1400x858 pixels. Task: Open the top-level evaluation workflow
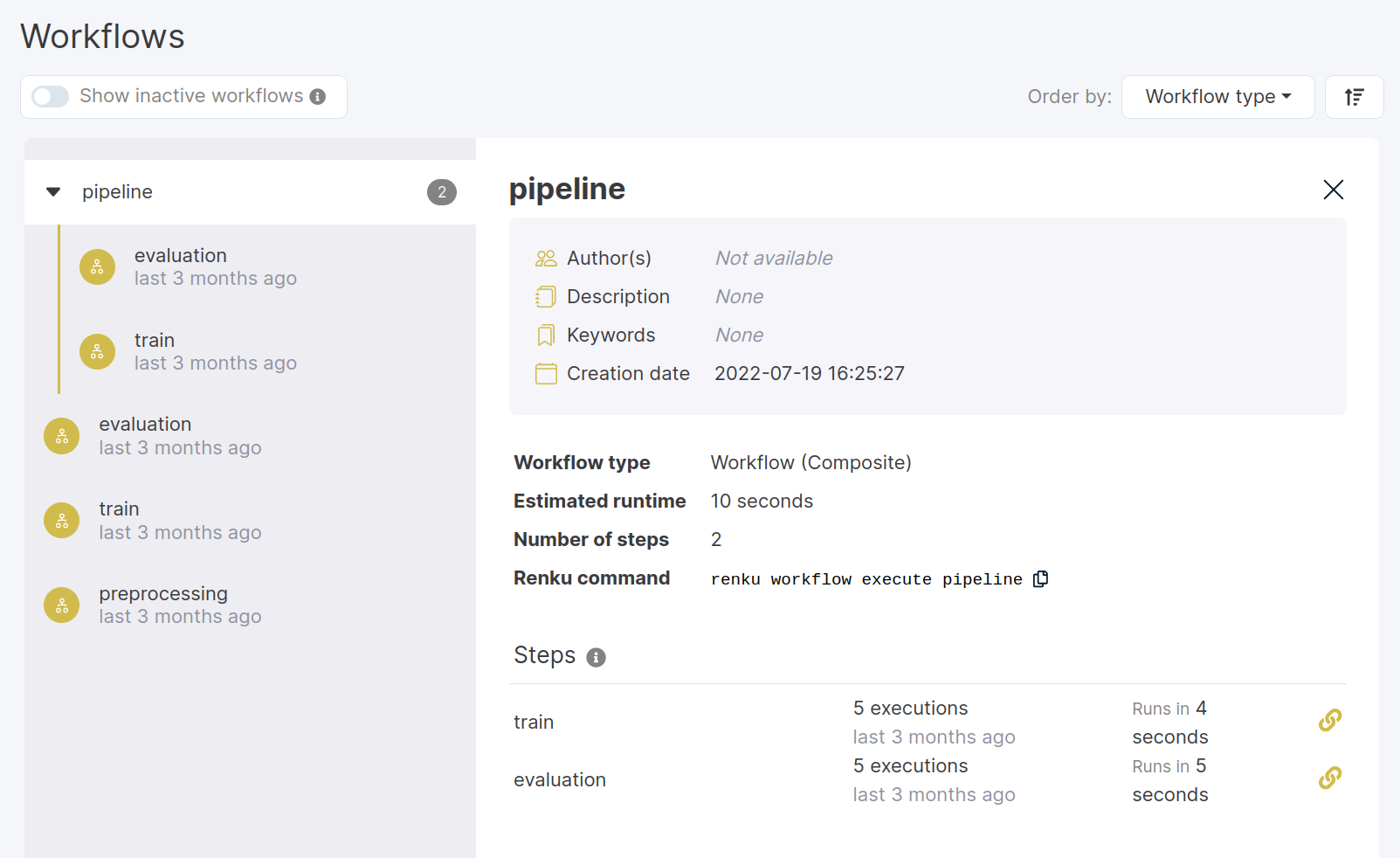coord(180,436)
